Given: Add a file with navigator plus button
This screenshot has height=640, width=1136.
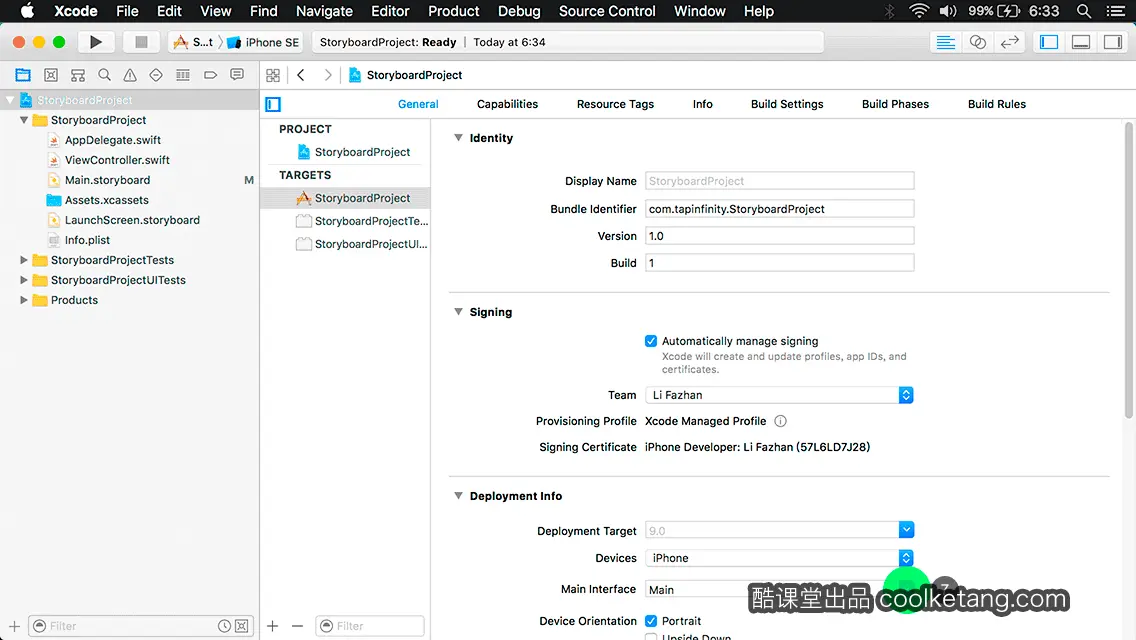Looking at the screenshot, I should [14, 626].
